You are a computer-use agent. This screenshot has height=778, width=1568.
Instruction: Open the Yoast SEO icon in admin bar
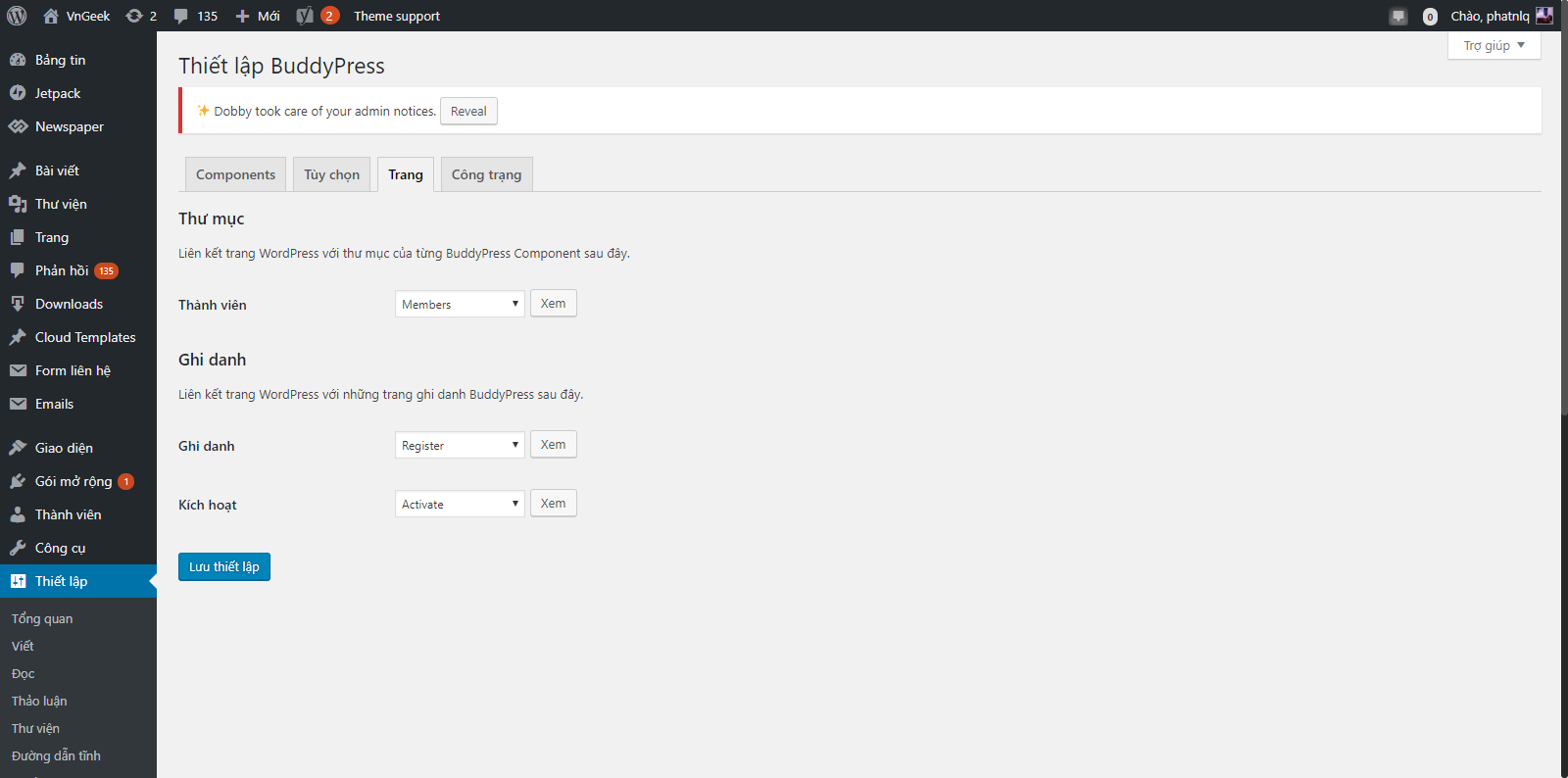click(x=305, y=16)
